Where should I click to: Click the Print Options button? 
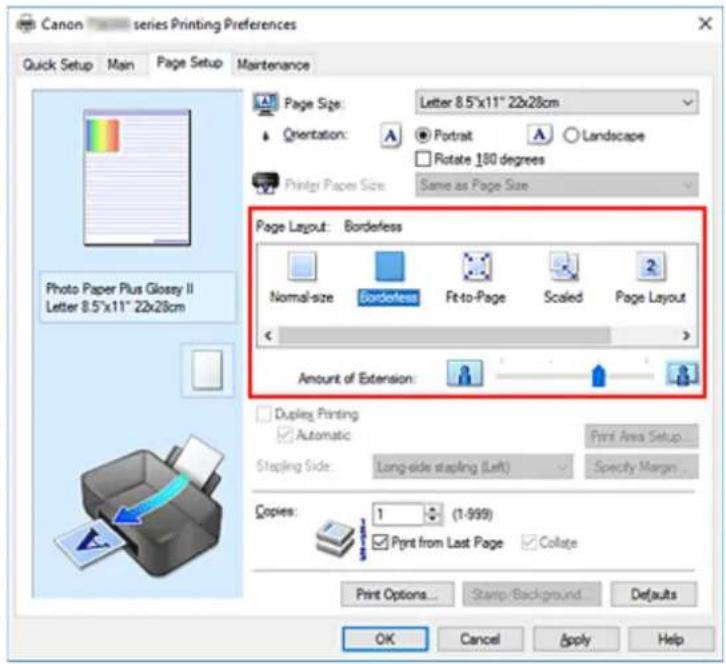coord(397,594)
